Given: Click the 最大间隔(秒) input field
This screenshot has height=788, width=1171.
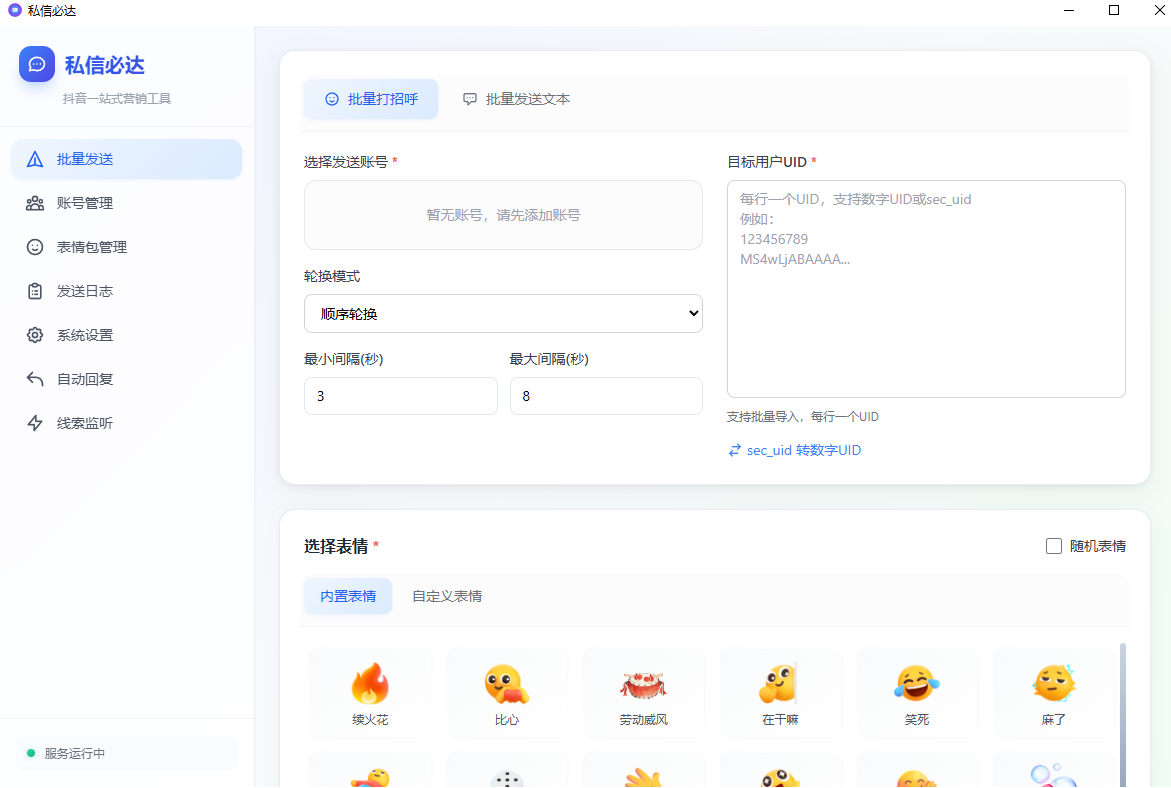Looking at the screenshot, I should click(x=606, y=396).
